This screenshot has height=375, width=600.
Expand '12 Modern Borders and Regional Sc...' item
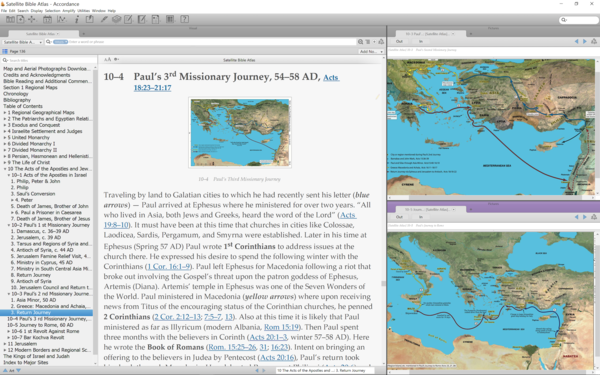pos(5,350)
